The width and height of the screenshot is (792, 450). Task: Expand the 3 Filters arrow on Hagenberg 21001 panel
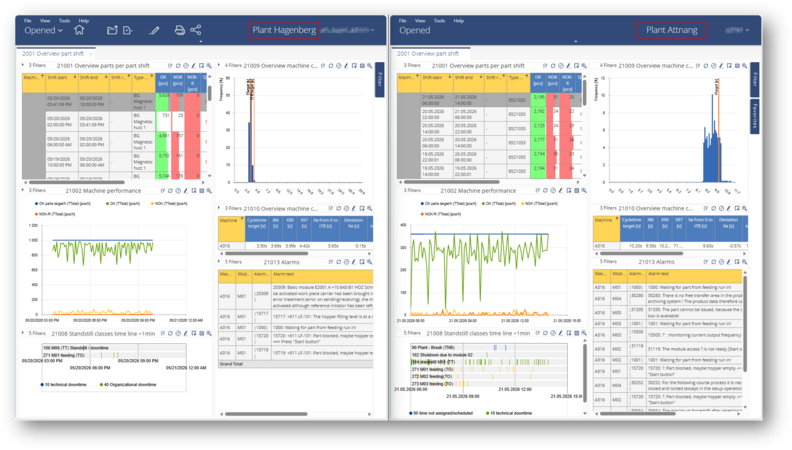(x=23, y=65)
